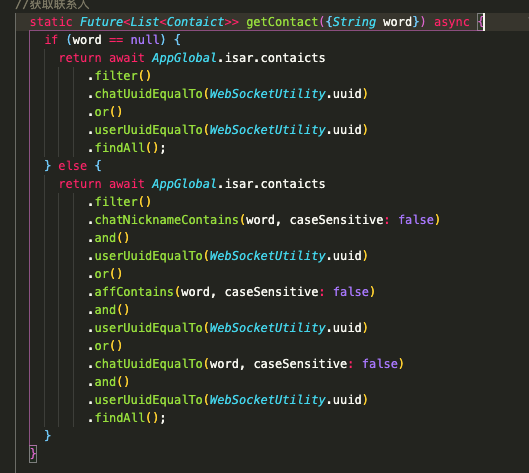Click 'false' on the affContains line

(x=351, y=292)
